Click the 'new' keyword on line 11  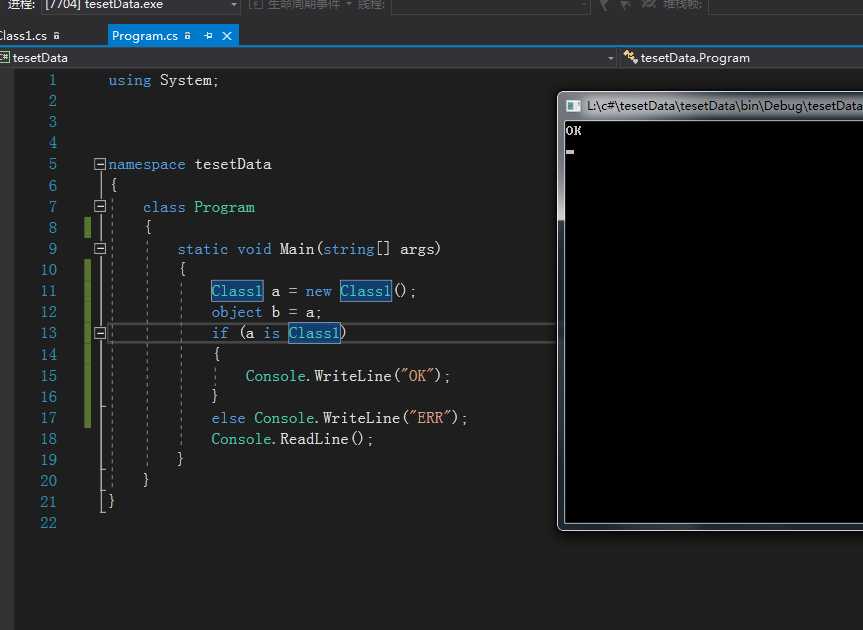[x=318, y=291]
